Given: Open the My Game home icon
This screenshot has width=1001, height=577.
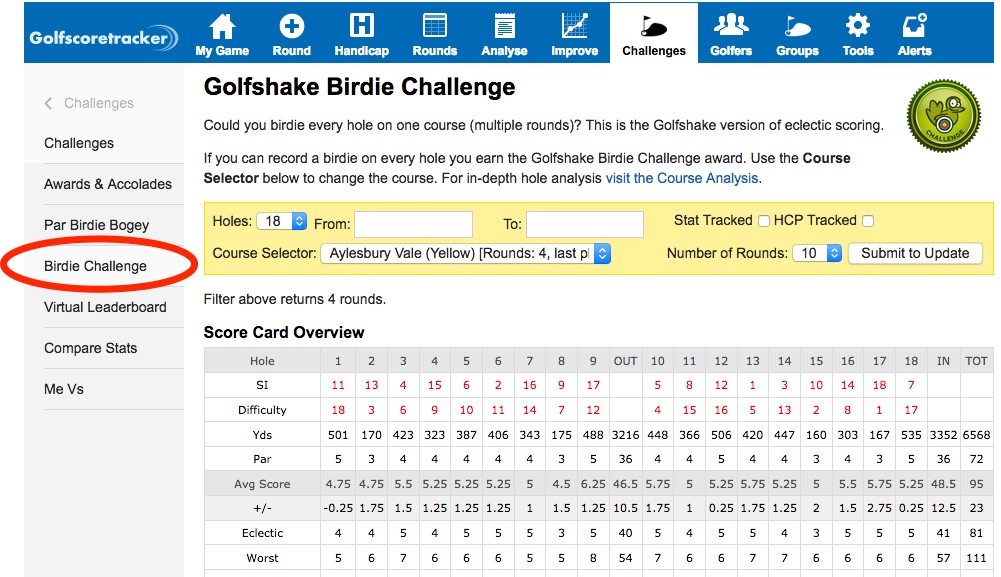Looking at the screenshot, I should tap(222, 27).
